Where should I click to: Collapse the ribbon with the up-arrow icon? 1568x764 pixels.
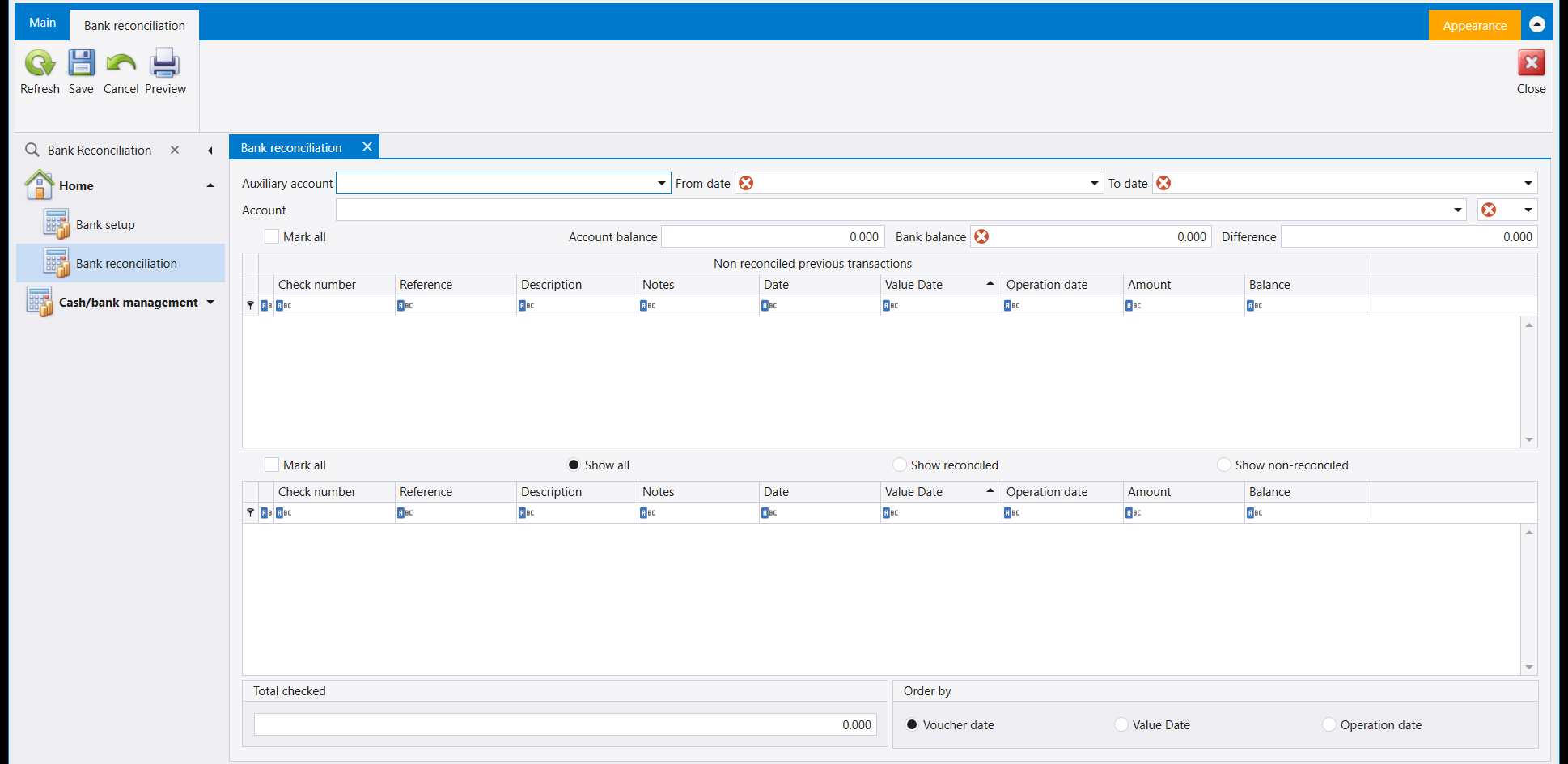click(x=1537, y=25)
